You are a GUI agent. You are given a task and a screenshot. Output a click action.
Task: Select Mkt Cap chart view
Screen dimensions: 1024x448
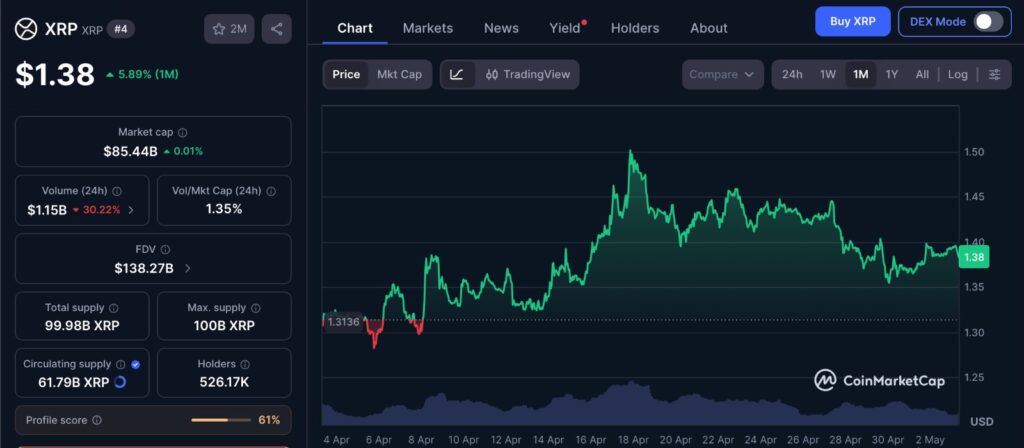click(399, 74)
